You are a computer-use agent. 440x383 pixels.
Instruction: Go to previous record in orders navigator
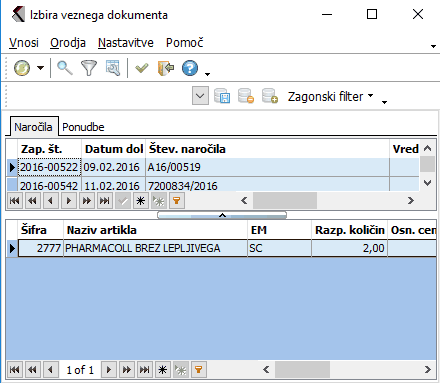point(50,201)
